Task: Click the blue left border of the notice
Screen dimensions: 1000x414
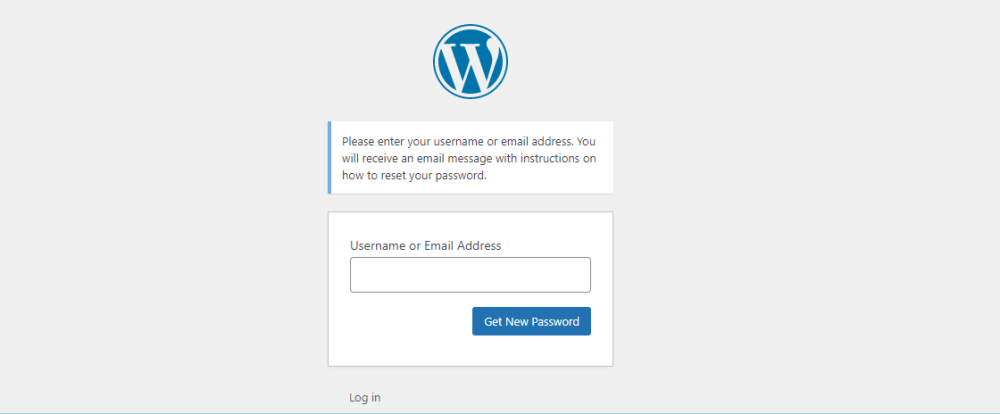Action: (329, 158)
